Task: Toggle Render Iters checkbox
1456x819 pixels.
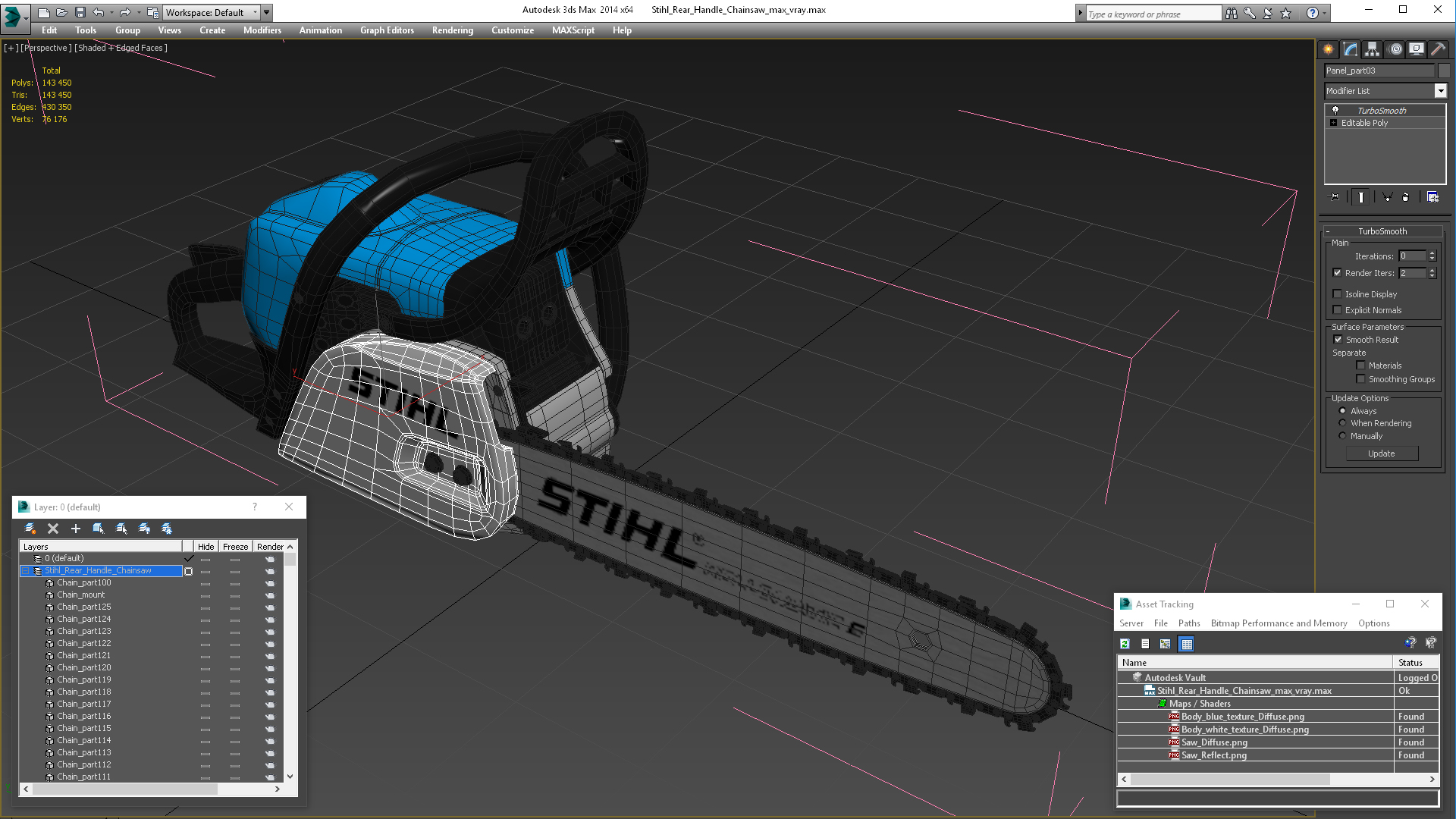Action: pos(1337,273)
